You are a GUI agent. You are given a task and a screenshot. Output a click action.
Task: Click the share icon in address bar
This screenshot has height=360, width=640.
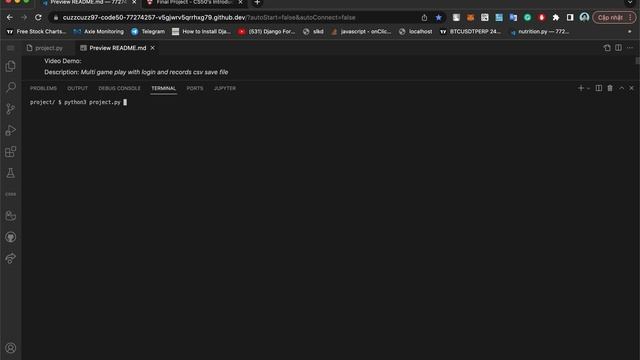pos(424,18)
